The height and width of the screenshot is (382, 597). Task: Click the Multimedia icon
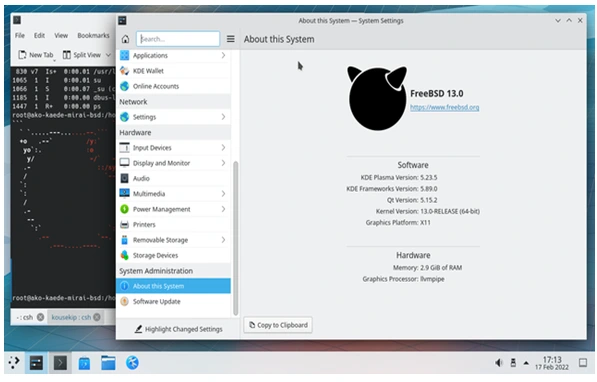(x=125, y=193)
